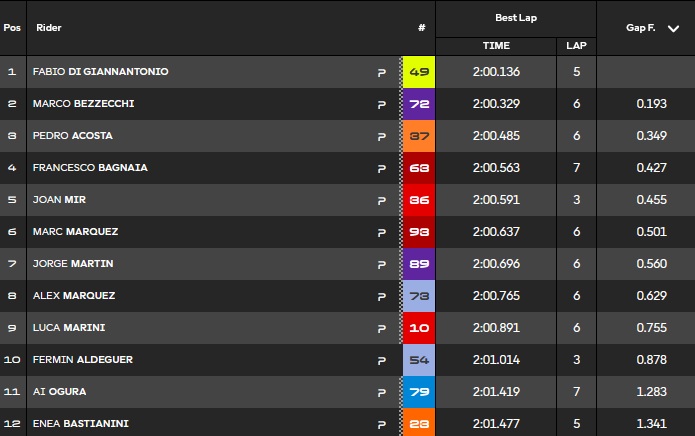Click the pit icon next to Pedro Acosta
This screenshot has width=695, height=436.
(381, 136)
